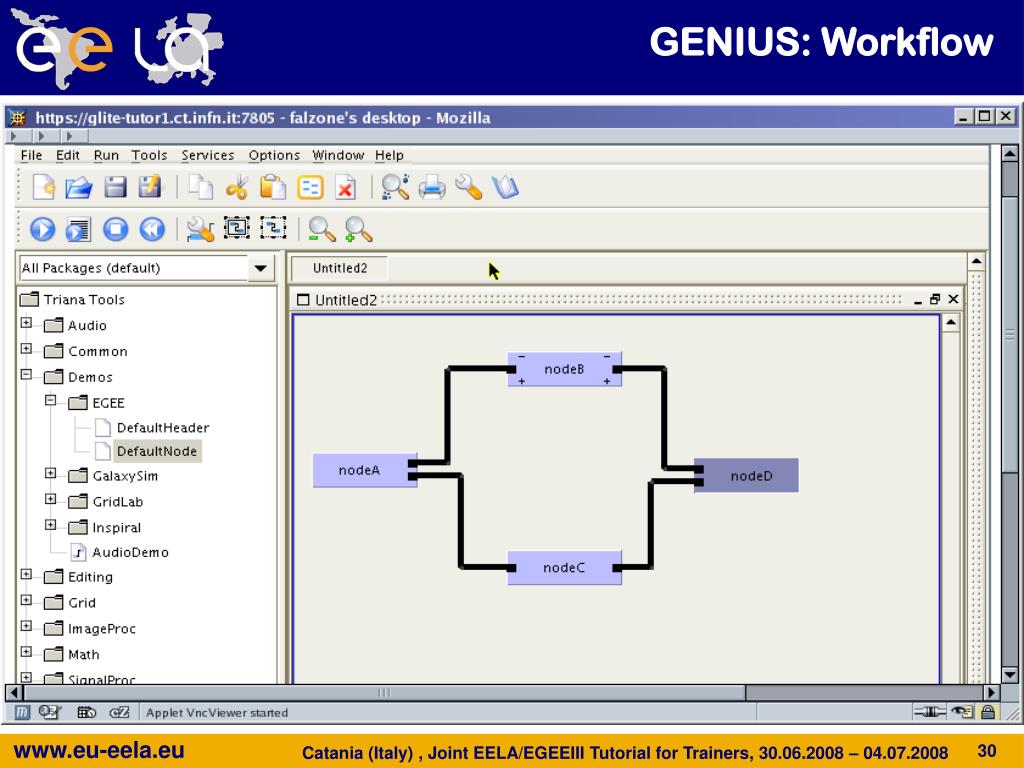Select nodeD on the workflow canvas
The width and height of the screenshot is (1024, 768).
tap(746, 475)
